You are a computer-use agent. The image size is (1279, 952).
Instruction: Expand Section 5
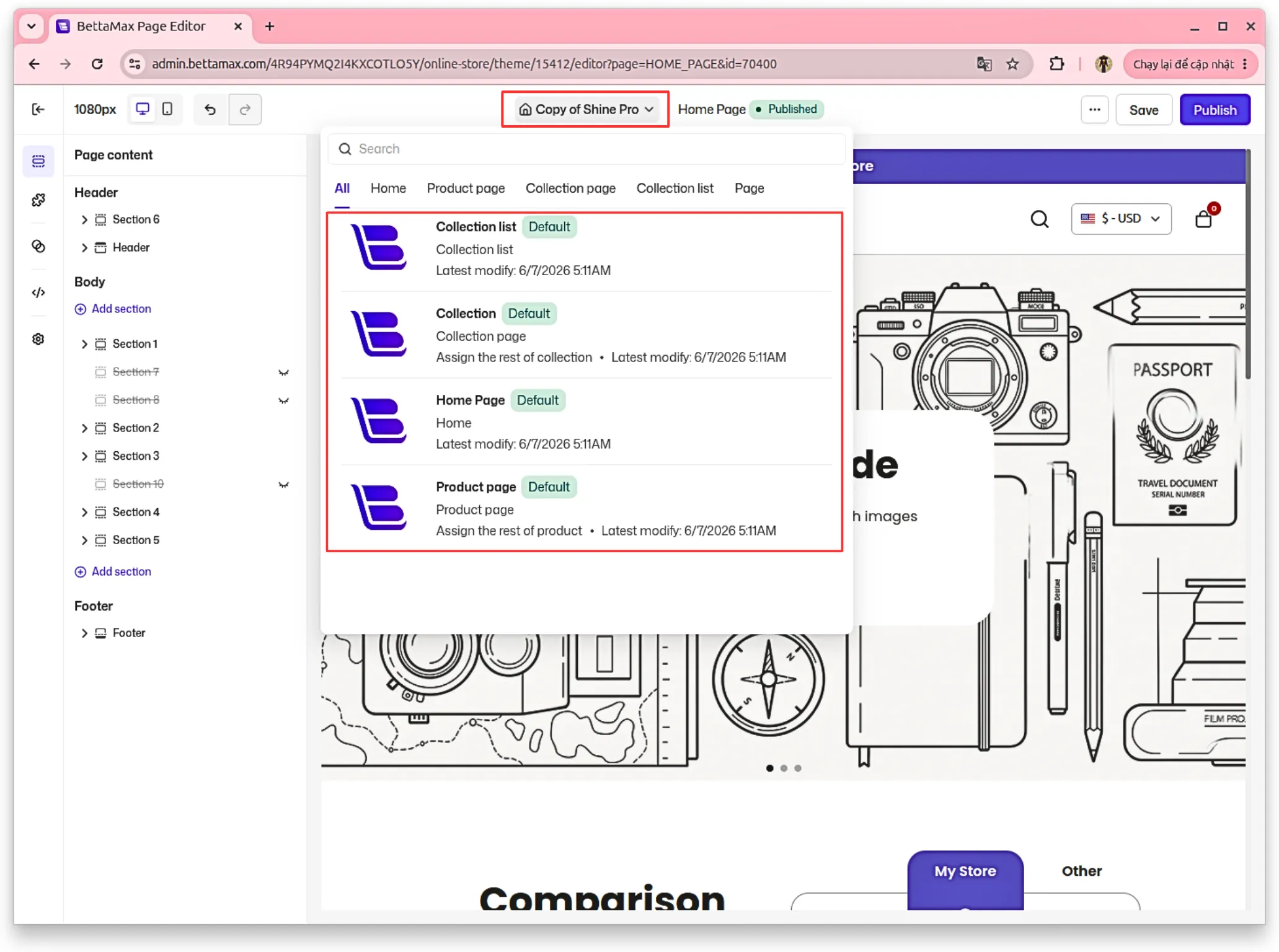click(x=84, y=540)
